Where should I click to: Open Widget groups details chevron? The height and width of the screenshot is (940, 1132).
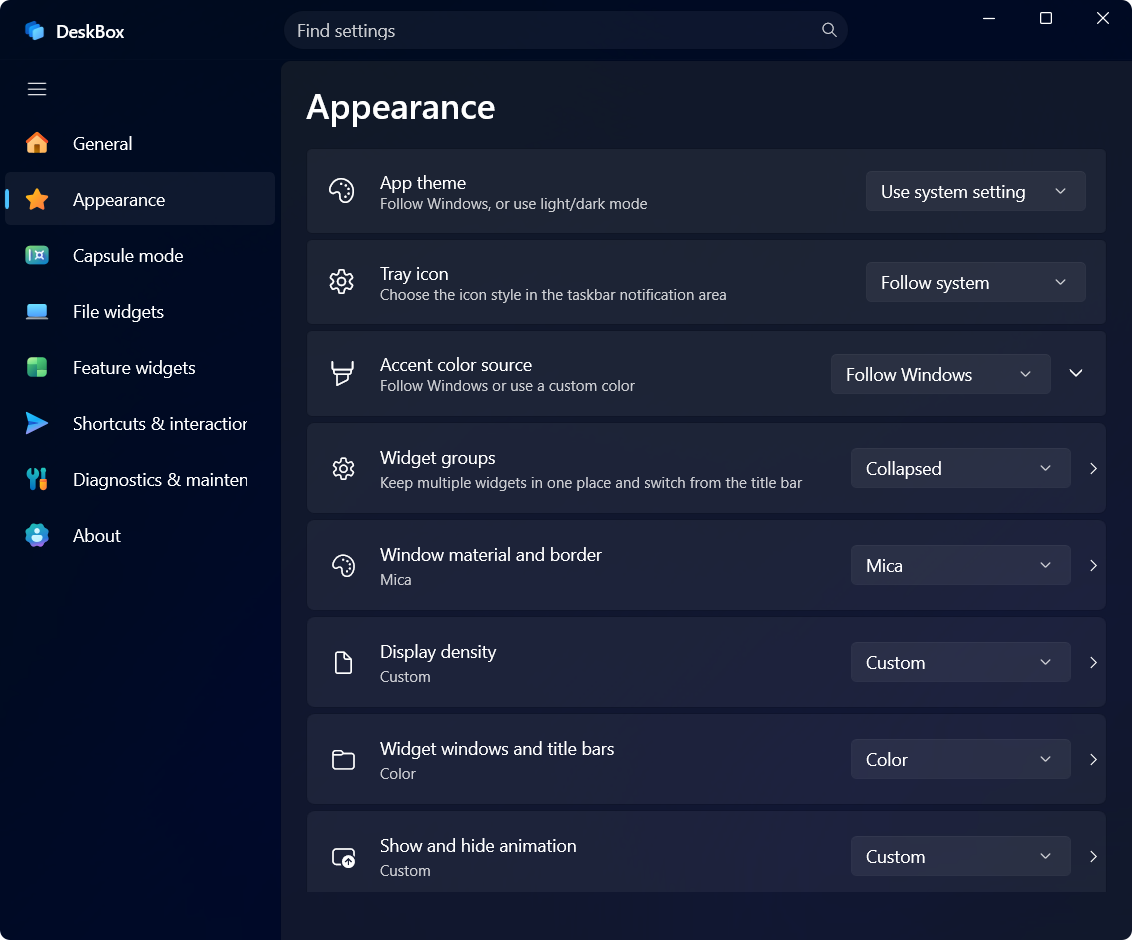point(1093,469)
